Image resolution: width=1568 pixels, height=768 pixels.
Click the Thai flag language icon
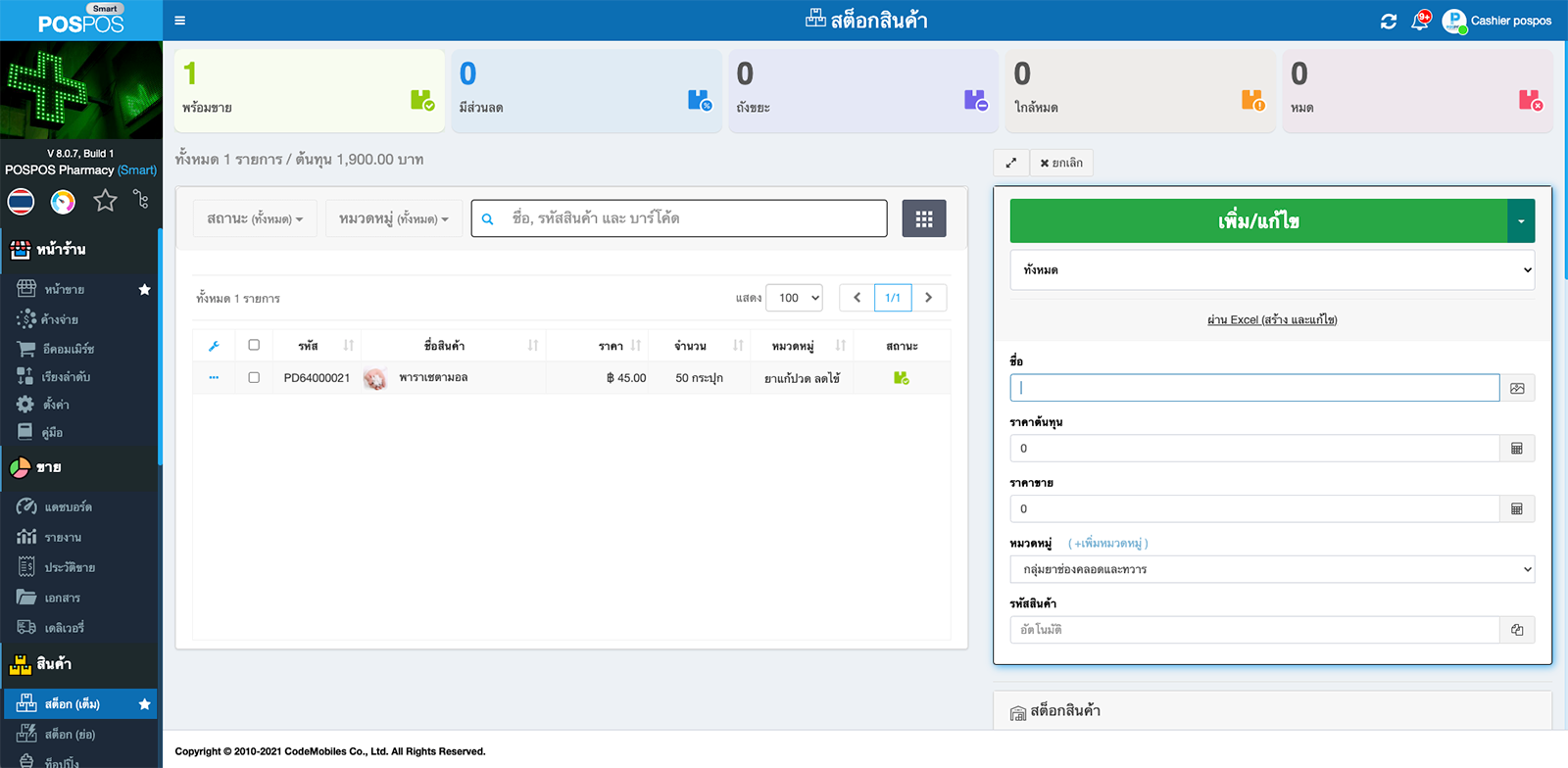(x=21, y=201)
